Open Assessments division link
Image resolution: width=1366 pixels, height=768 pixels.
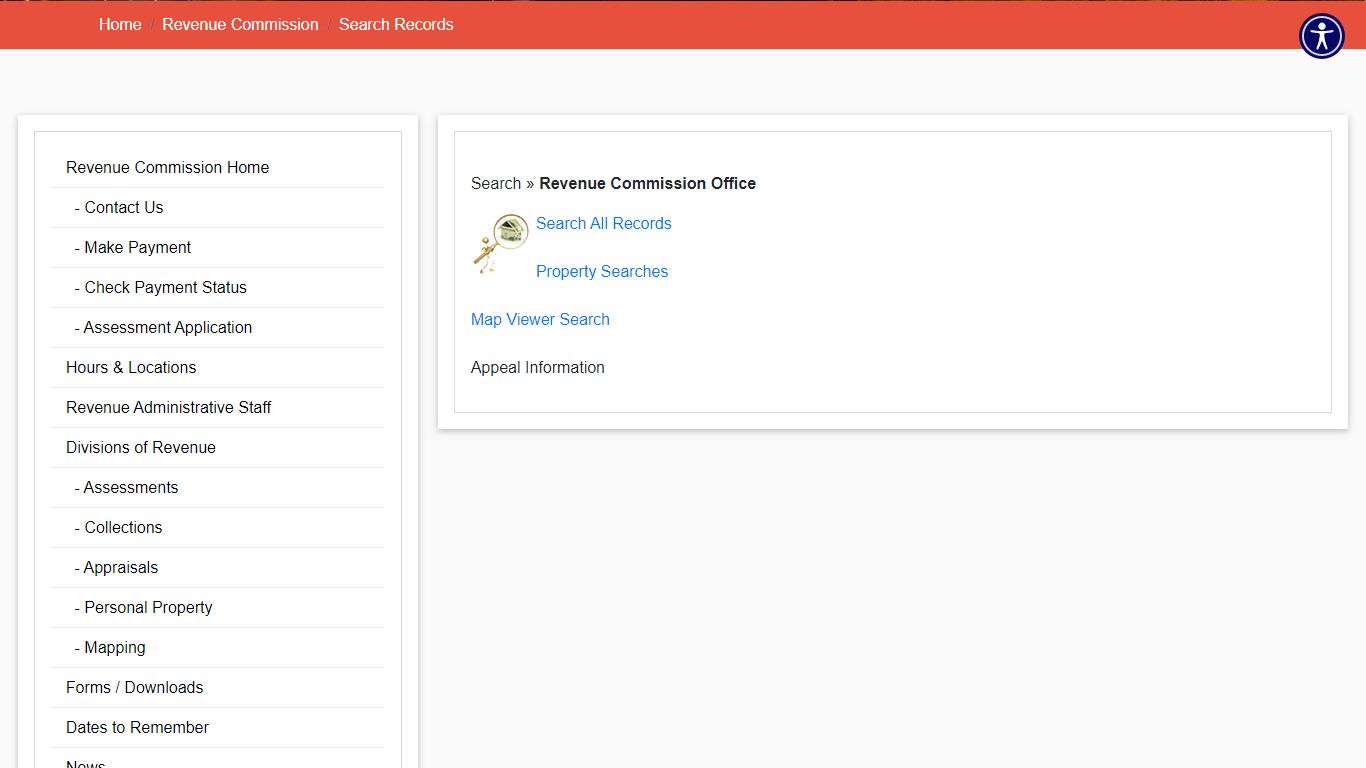click(x=218, y=487)
